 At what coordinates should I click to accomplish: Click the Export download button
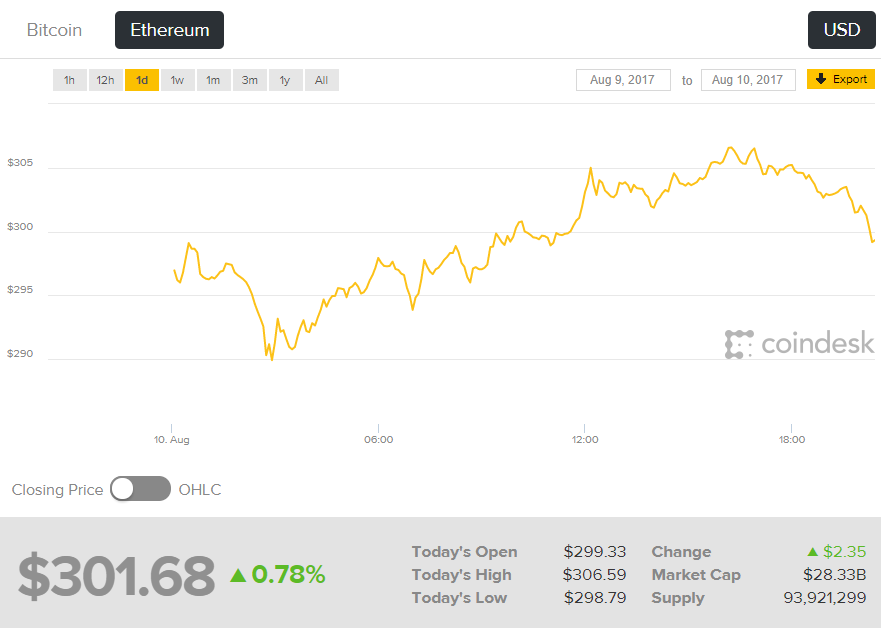(x=840, y=79)
